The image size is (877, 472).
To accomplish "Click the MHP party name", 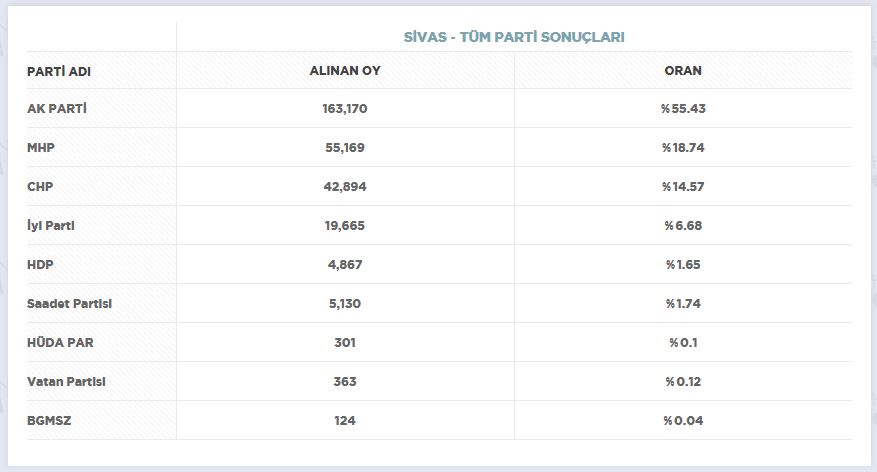I will click(x=41, y=147).
